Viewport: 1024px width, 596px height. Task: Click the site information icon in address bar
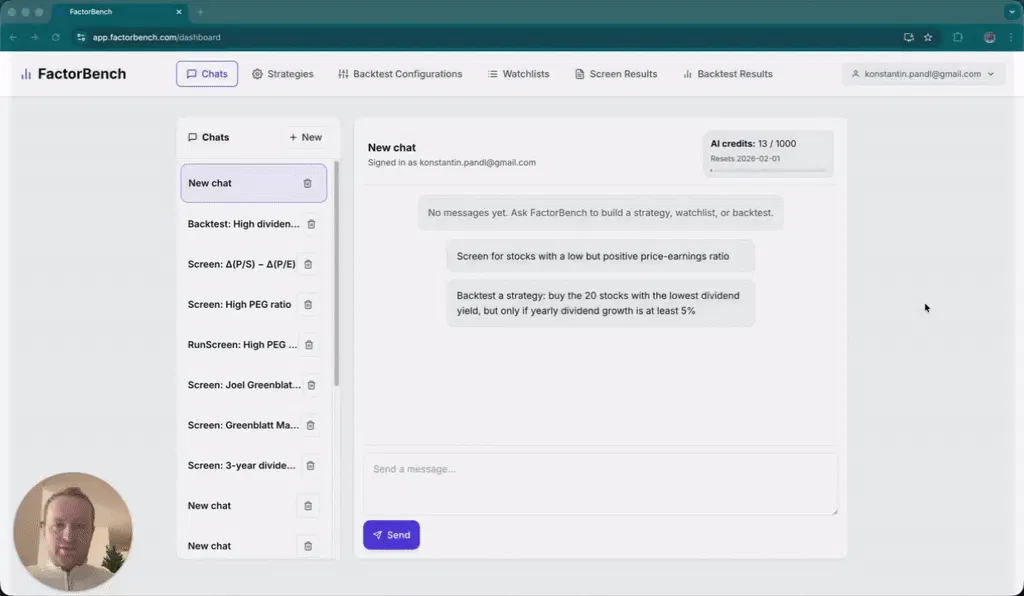coord(81,37)
